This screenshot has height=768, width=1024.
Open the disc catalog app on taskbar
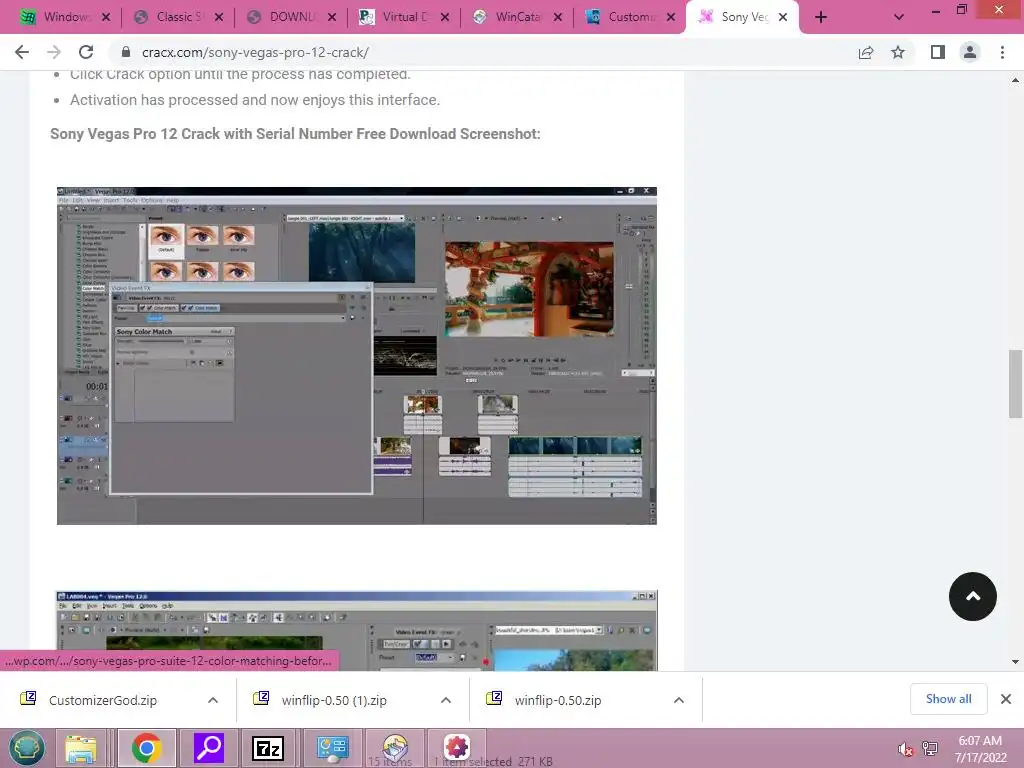click(395, 748)
